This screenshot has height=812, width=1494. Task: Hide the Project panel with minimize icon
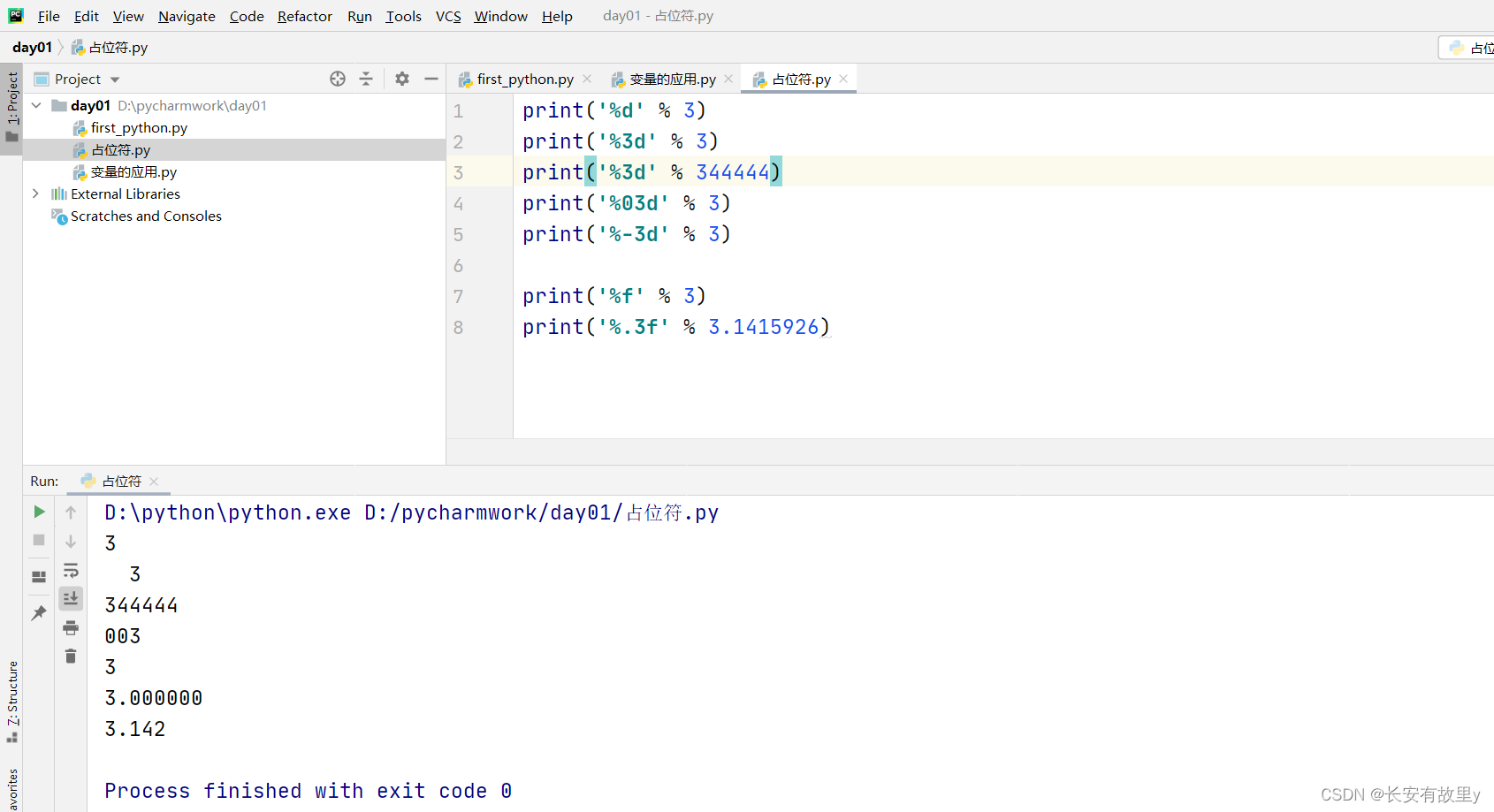431,79
